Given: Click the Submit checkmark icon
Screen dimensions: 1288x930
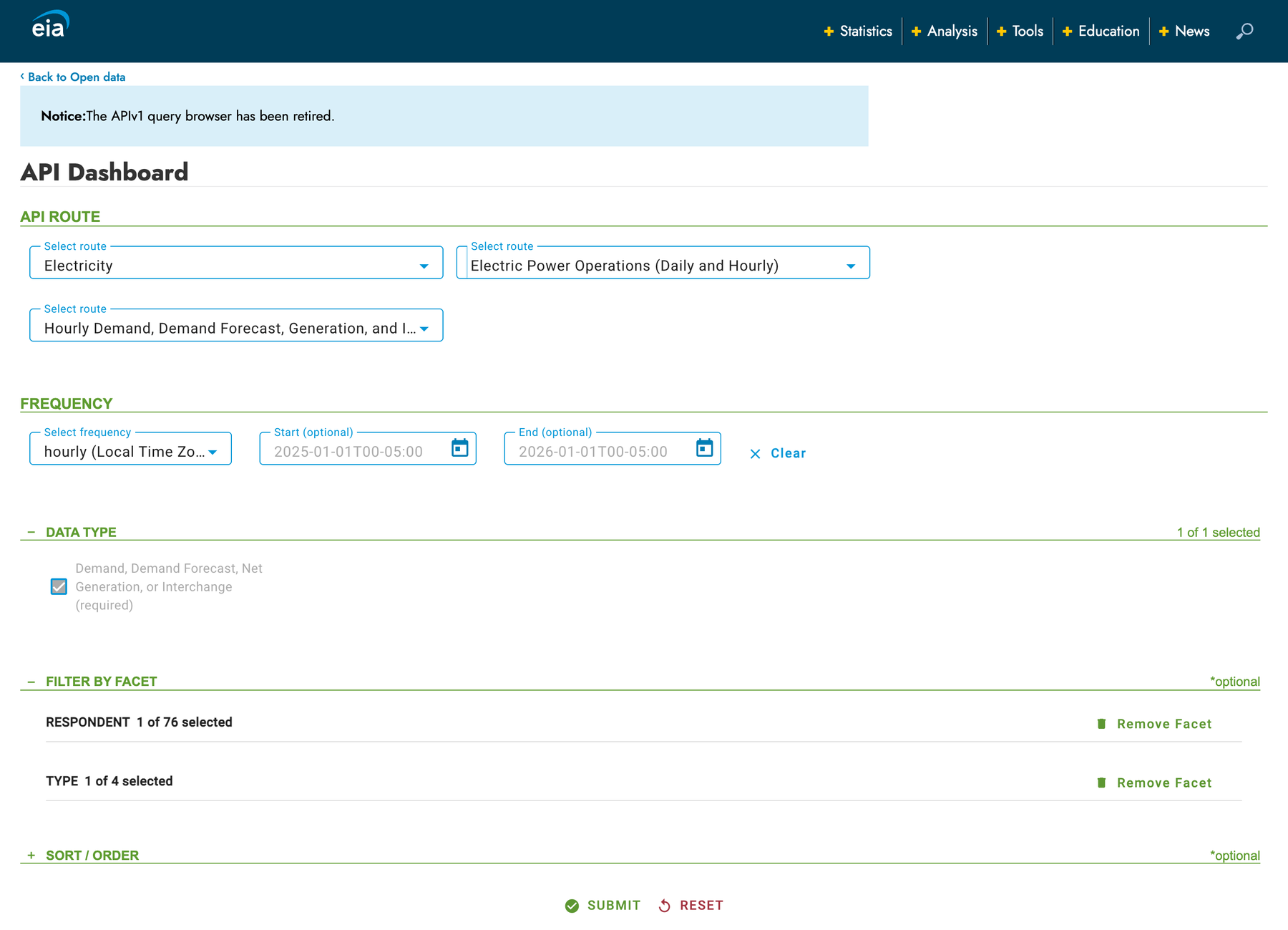Looking at the screenshot, I should pos(572,906).
